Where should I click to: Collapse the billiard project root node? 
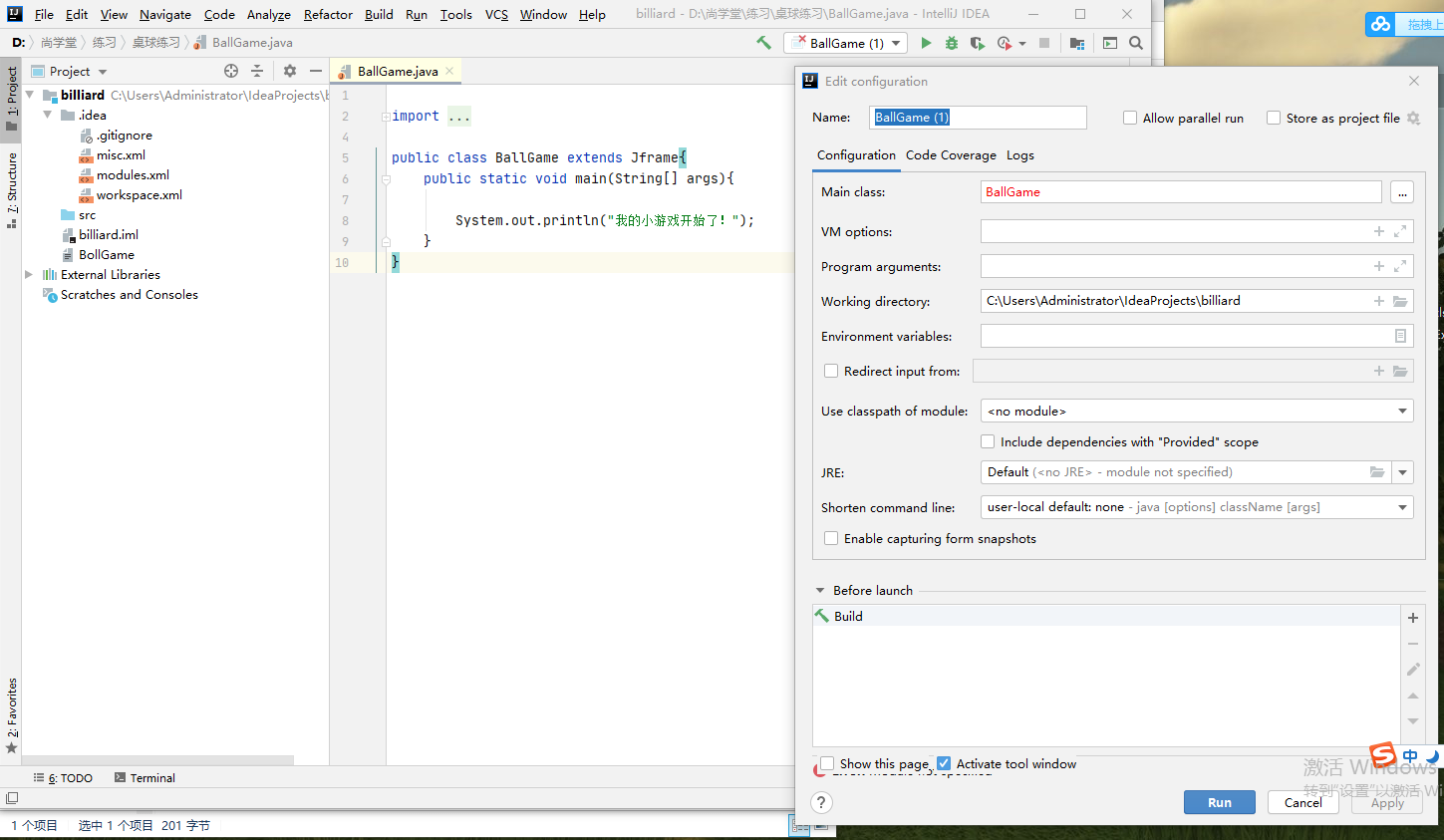[x=30, y=95]
